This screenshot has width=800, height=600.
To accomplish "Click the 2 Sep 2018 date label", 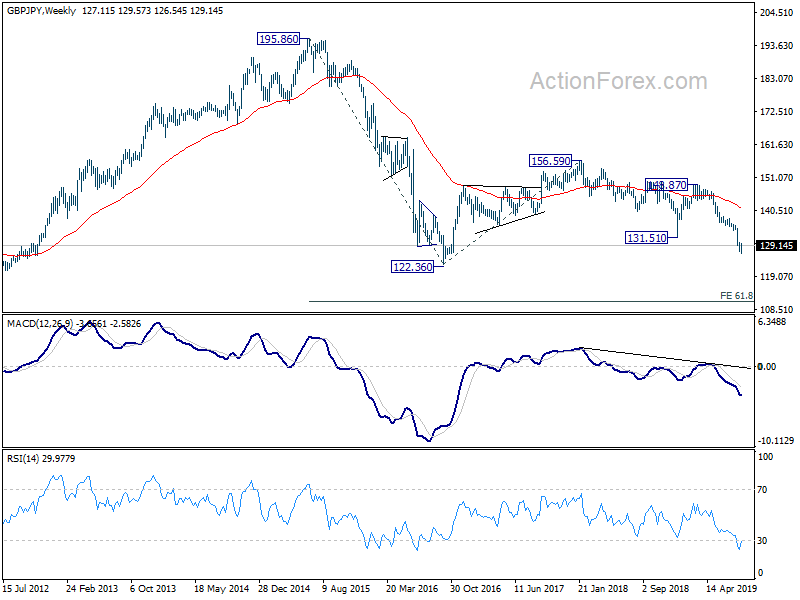I will pyautogui.click(x=666, y=588).
